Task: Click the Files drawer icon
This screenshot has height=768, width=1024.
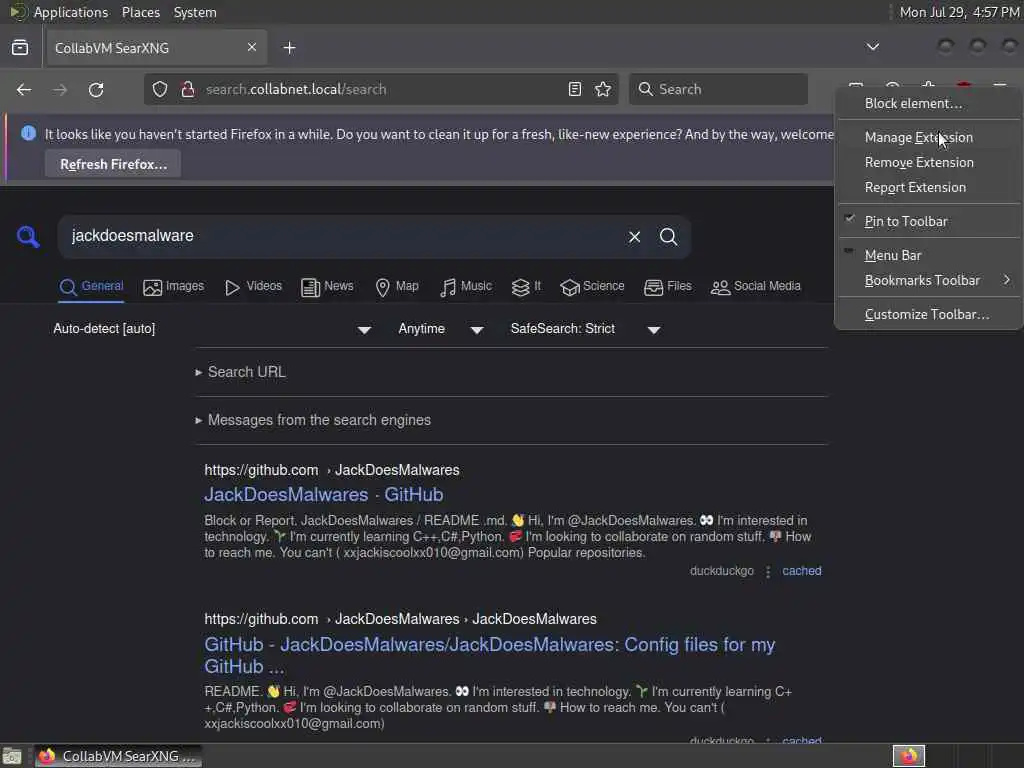Action: coord(653,287)
